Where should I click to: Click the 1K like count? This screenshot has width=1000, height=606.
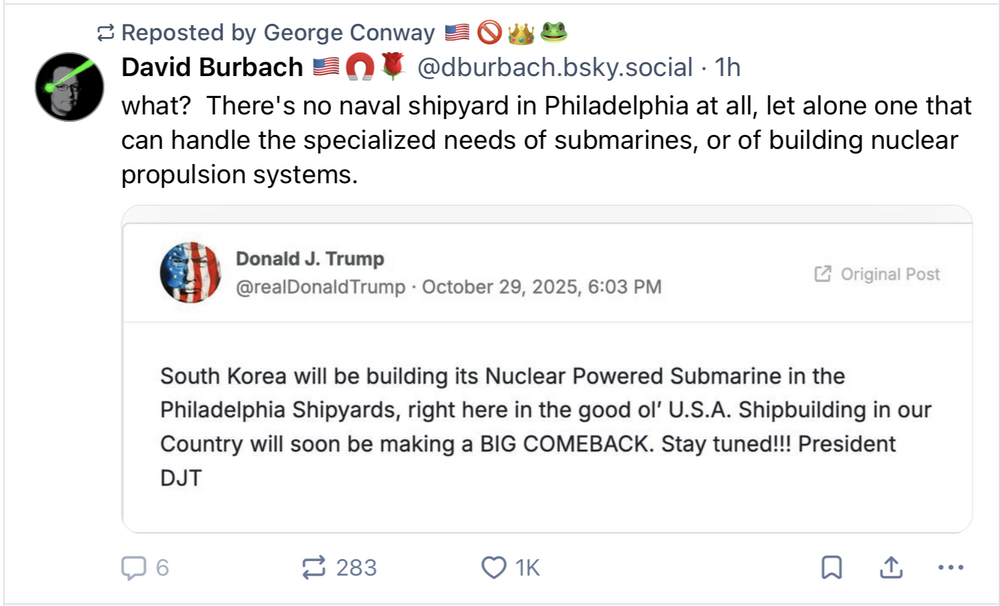coord(527,568)
